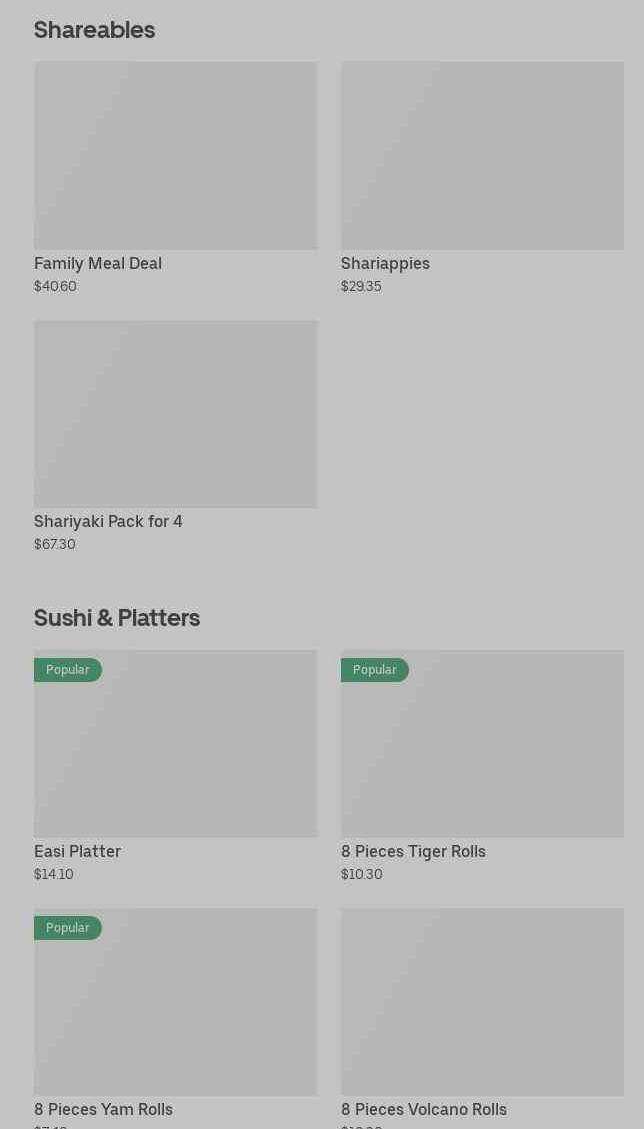Click the Shareables section heading
Viewport: 644px width, 1129px height.
(x=94, y=30)
